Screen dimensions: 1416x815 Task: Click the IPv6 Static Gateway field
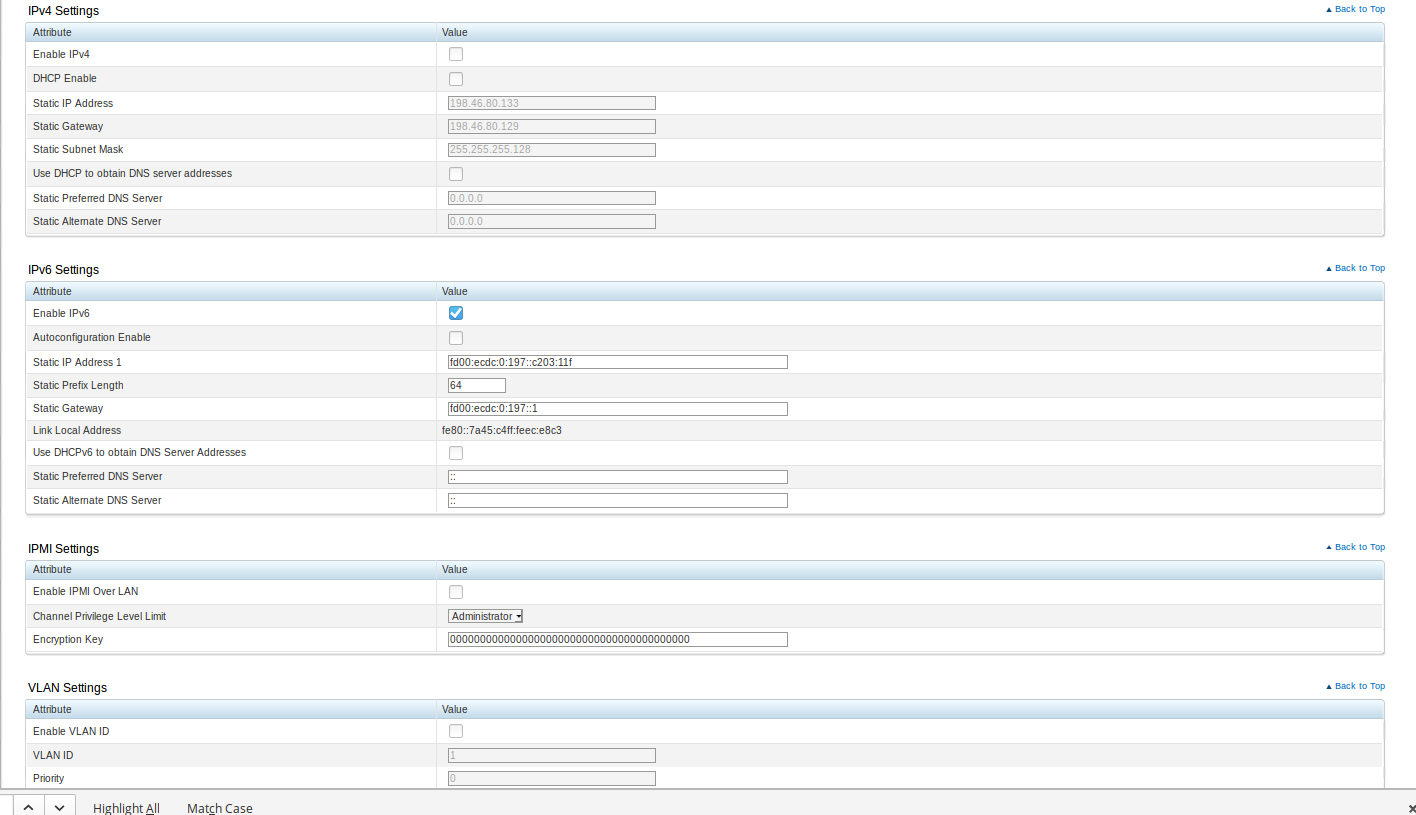(x=617, y=408)
